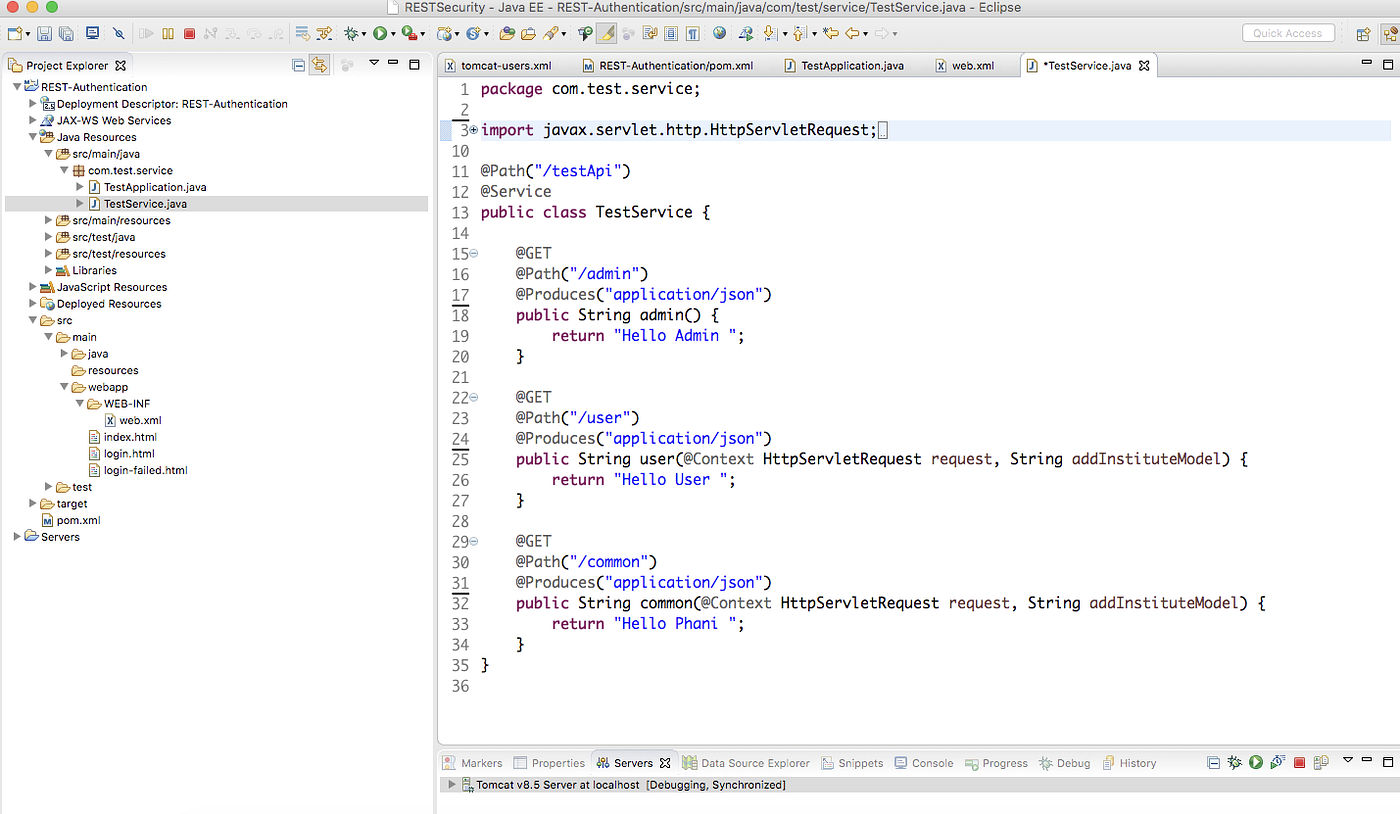The height and width of the screenshot is (814, 1400).
Task: Click the Open Type icon in toolbar
Action: click(x=506, y=34)
